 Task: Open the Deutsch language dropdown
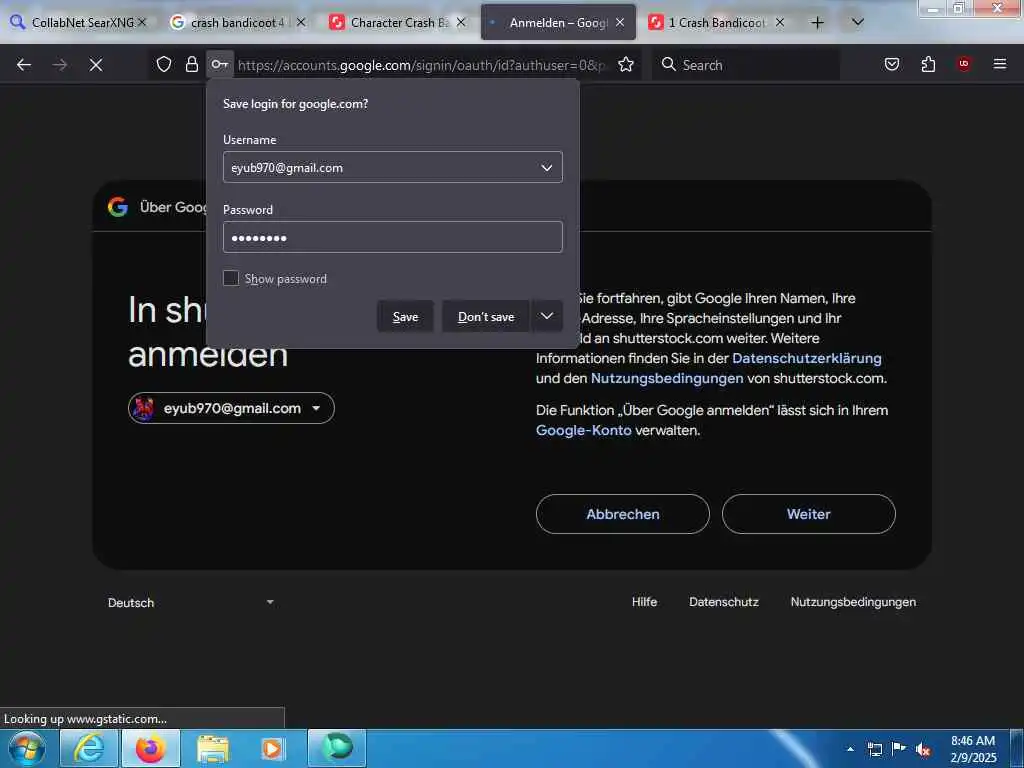[x=191, y=602]
